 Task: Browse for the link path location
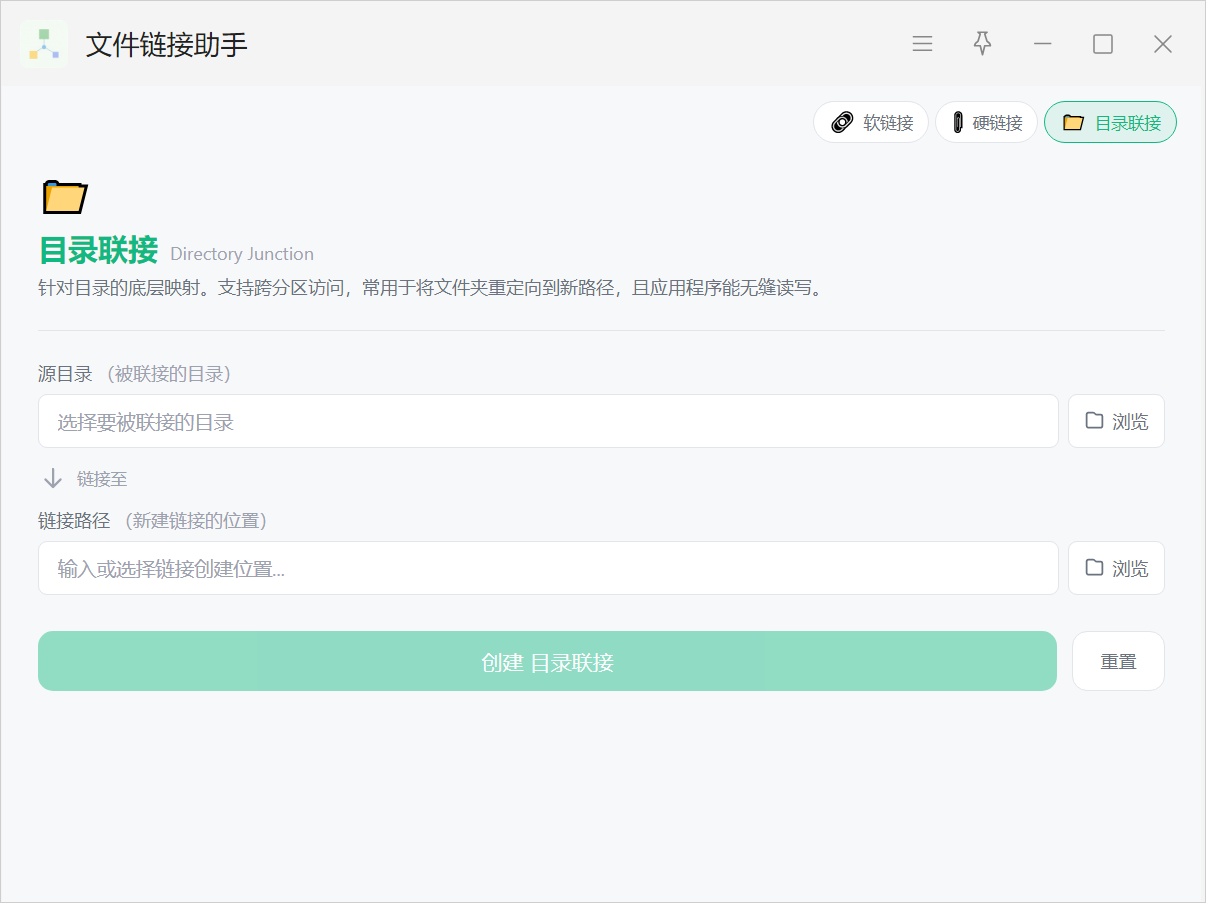coord(1116,568)
